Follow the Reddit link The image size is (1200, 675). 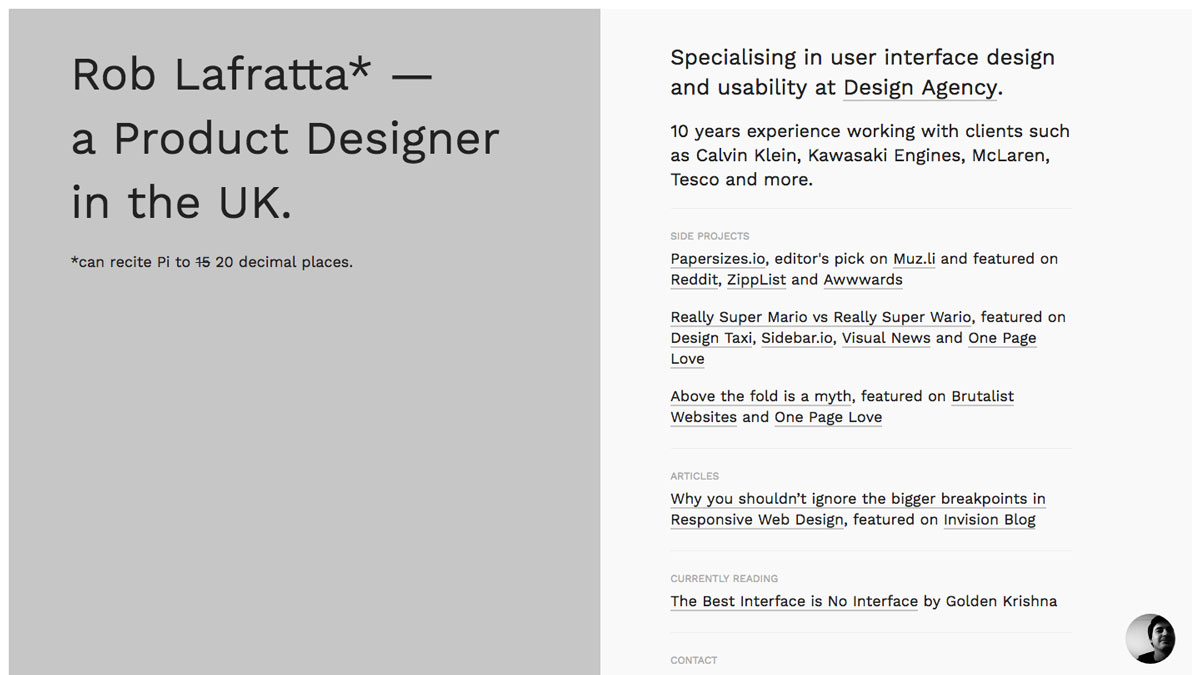tap(694, 280)
